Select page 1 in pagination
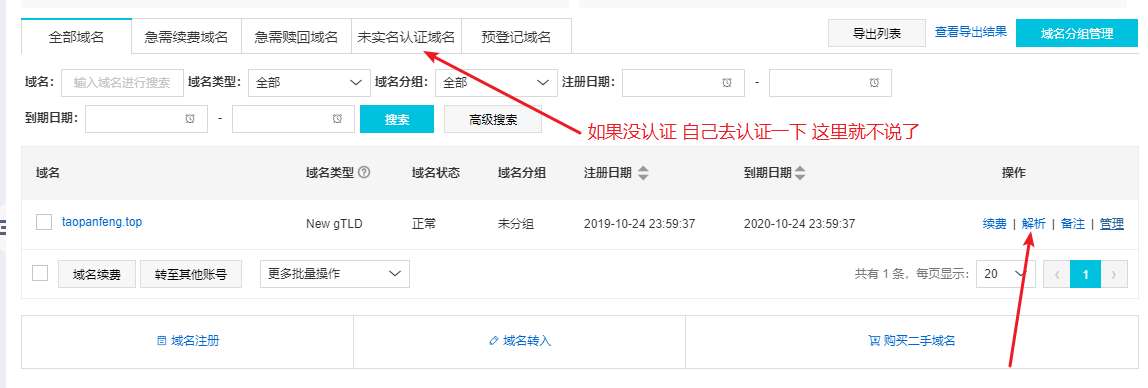The image size is (1148, 388). click(x=1086, y=275)
